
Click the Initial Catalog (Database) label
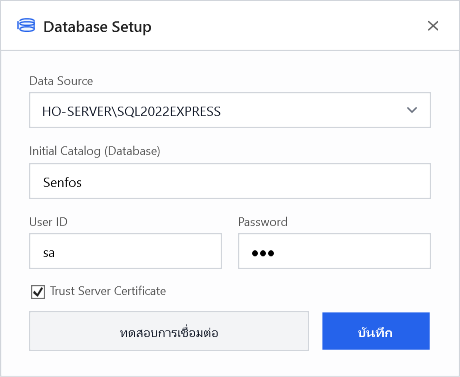[x=95, y=151]
